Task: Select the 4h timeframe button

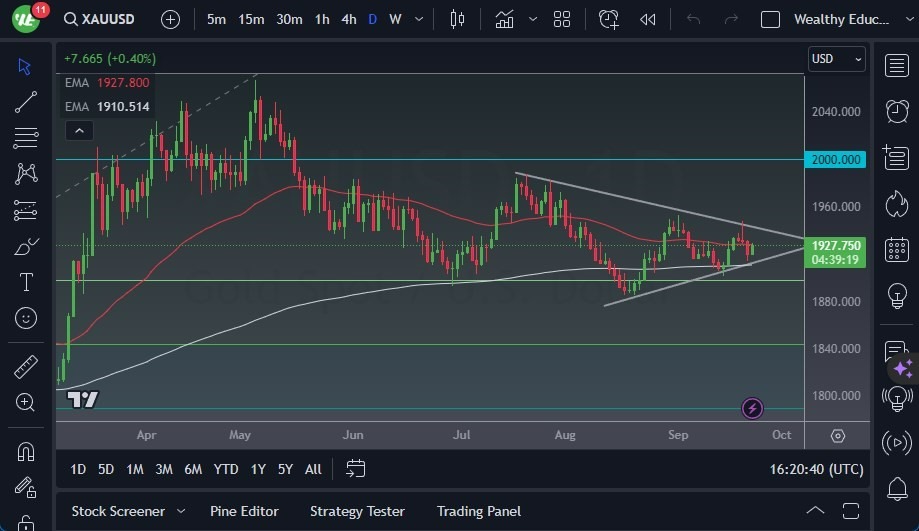Action: (x=348, y=19)
